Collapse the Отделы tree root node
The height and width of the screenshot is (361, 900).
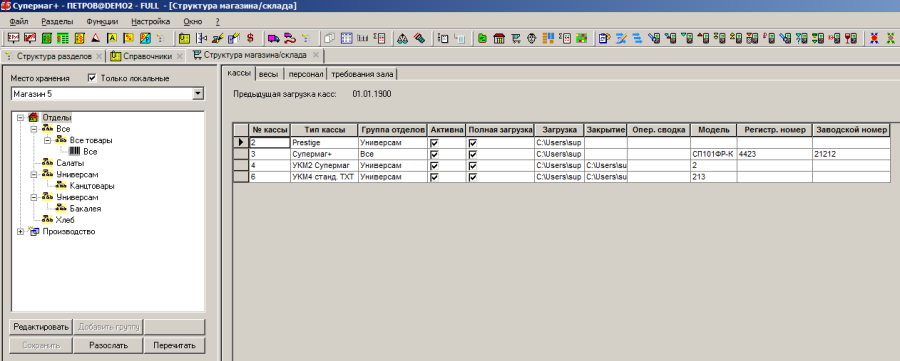coord(21,117)
